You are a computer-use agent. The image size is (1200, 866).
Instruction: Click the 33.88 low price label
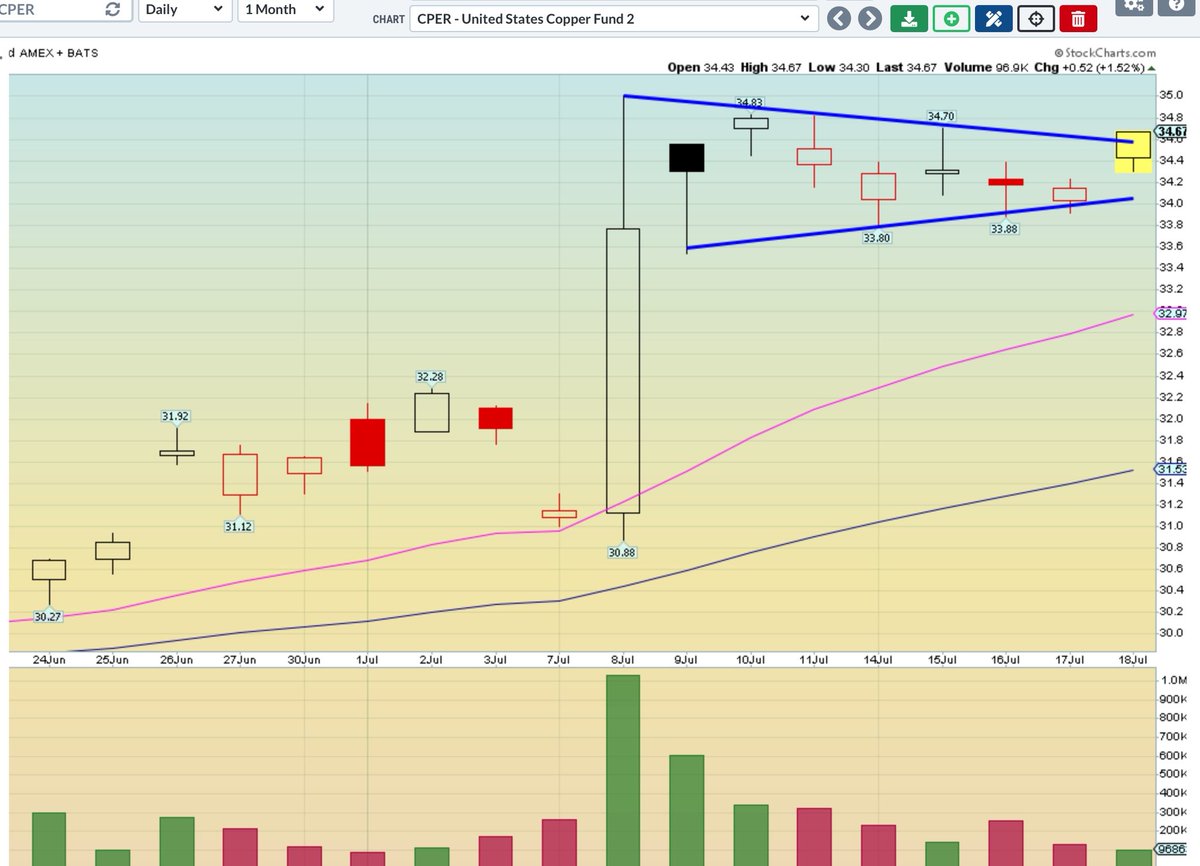pos(1005,228)
